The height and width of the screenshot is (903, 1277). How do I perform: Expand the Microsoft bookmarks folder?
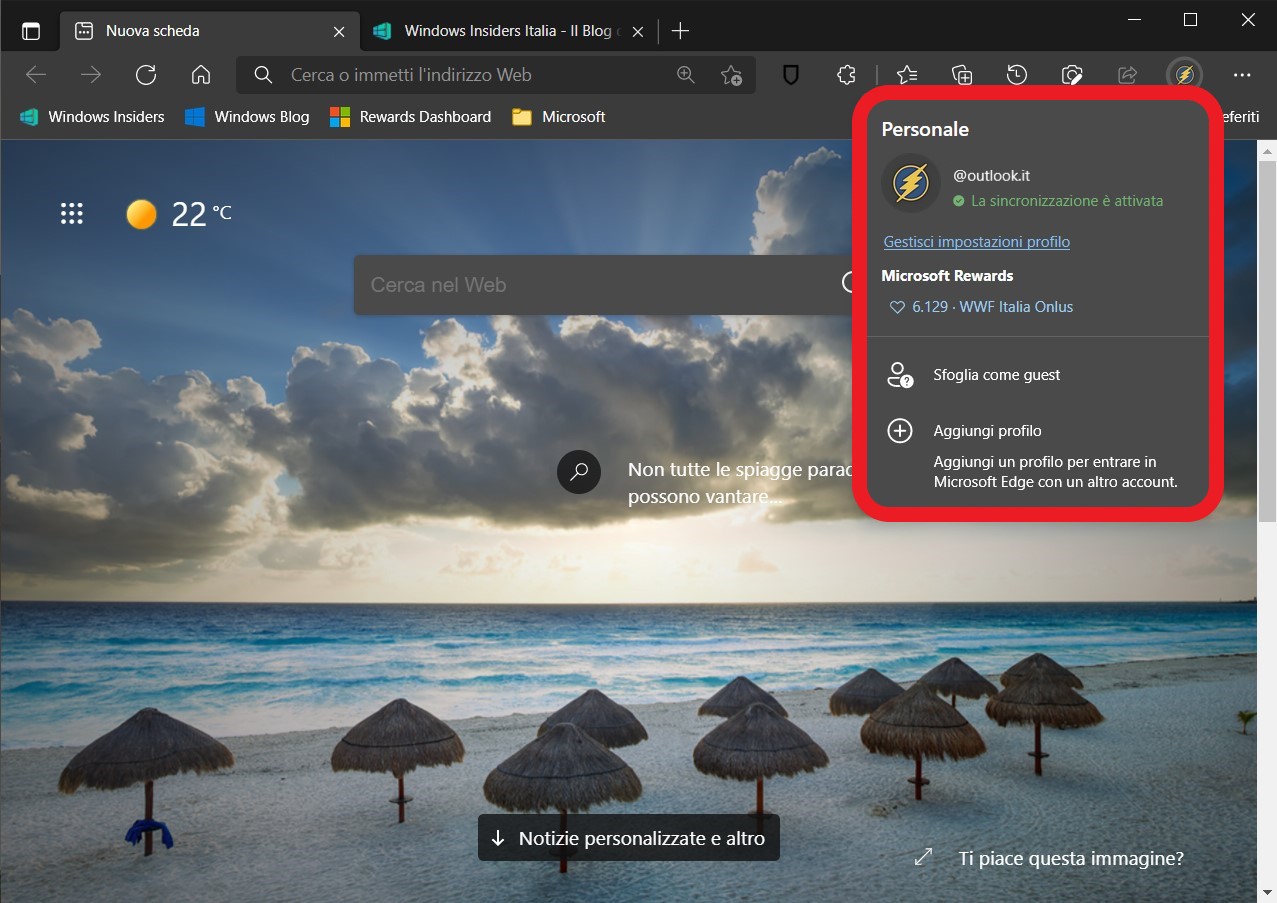(x=559, y=117)
